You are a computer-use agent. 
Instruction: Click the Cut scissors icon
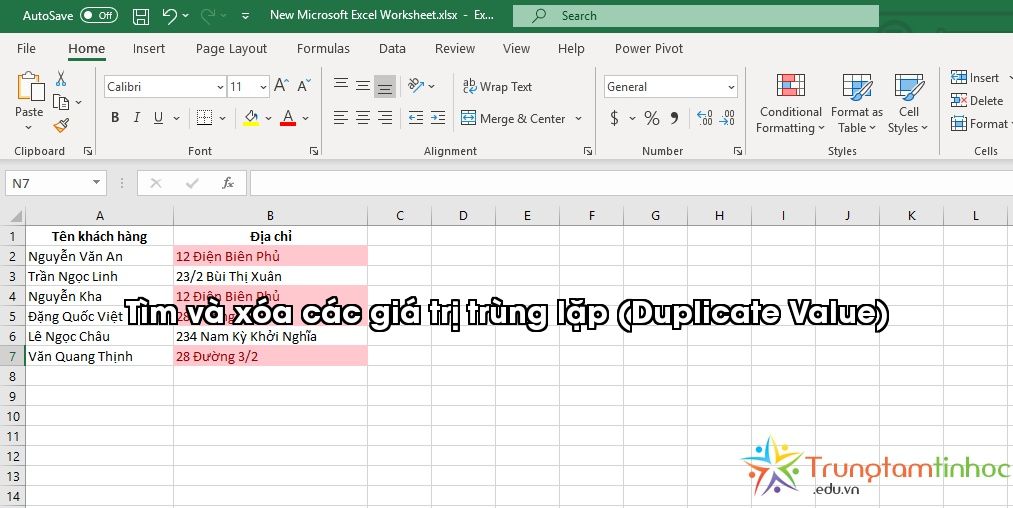click(x=61, y=79)
